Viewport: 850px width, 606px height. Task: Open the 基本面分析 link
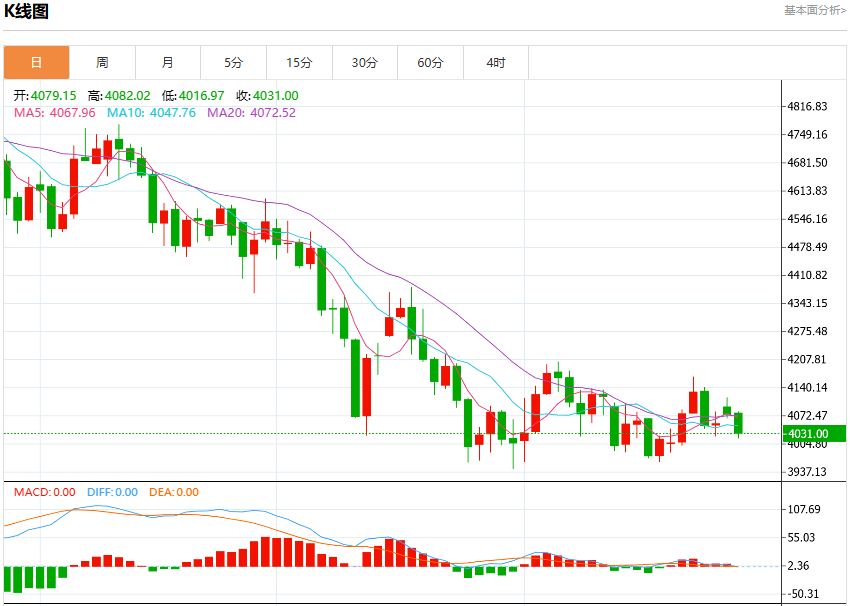[x=815, y=10]
